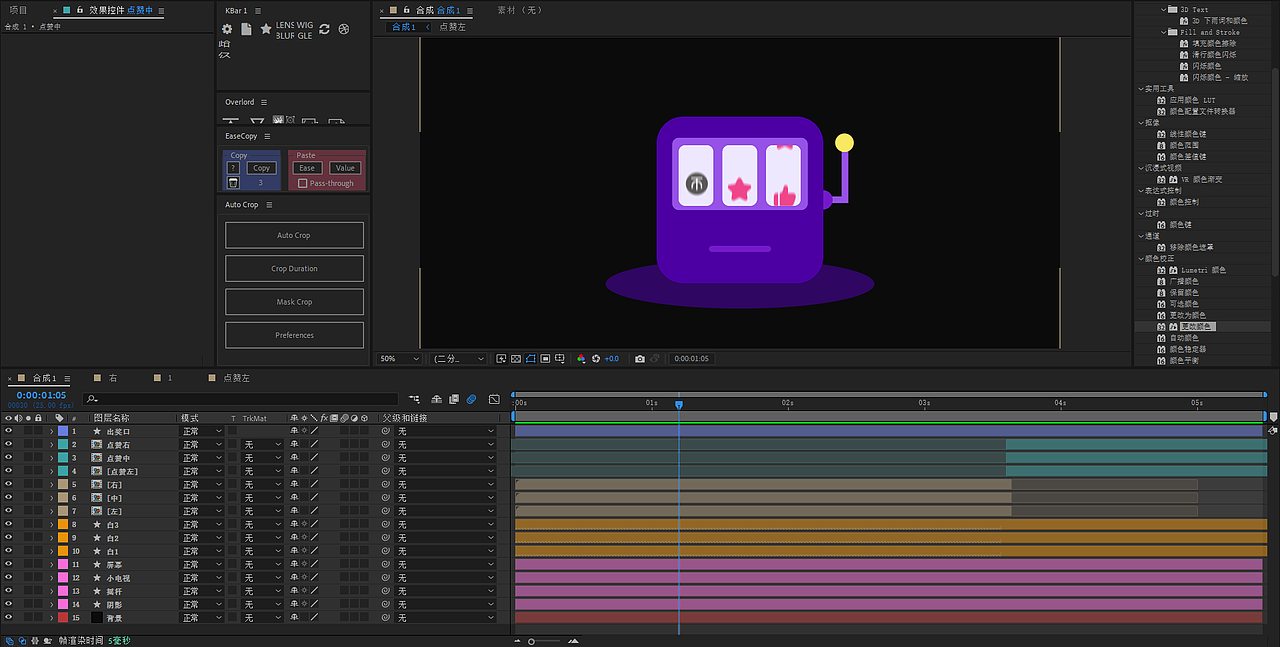Hide the 小电视 layer with its eye icon

pos(8,578)
